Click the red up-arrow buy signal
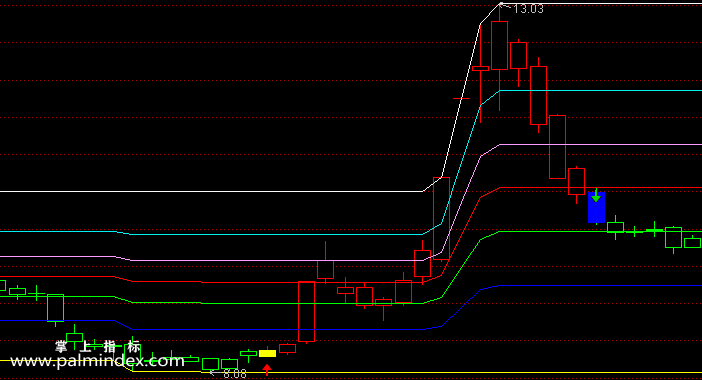 [x=267, y=370]
